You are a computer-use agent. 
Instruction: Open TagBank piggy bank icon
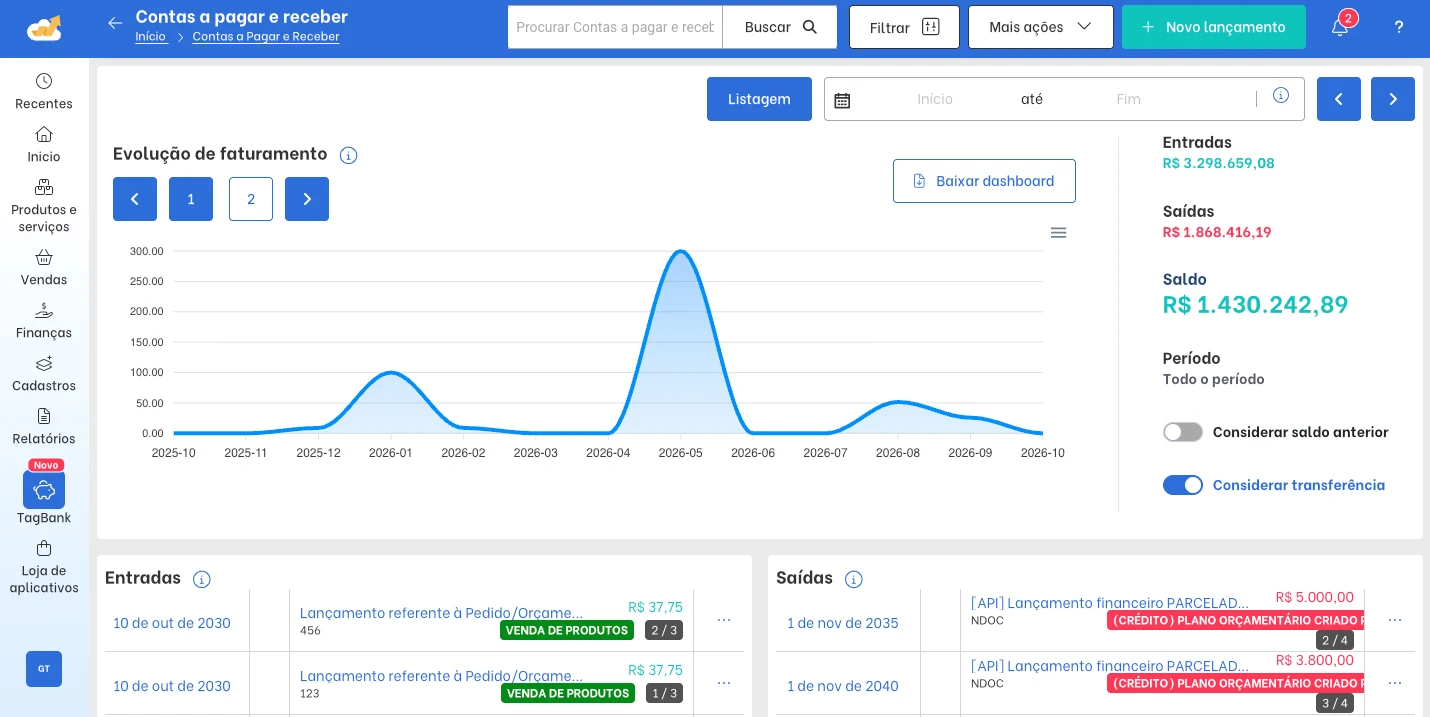(x=44, y=490)
